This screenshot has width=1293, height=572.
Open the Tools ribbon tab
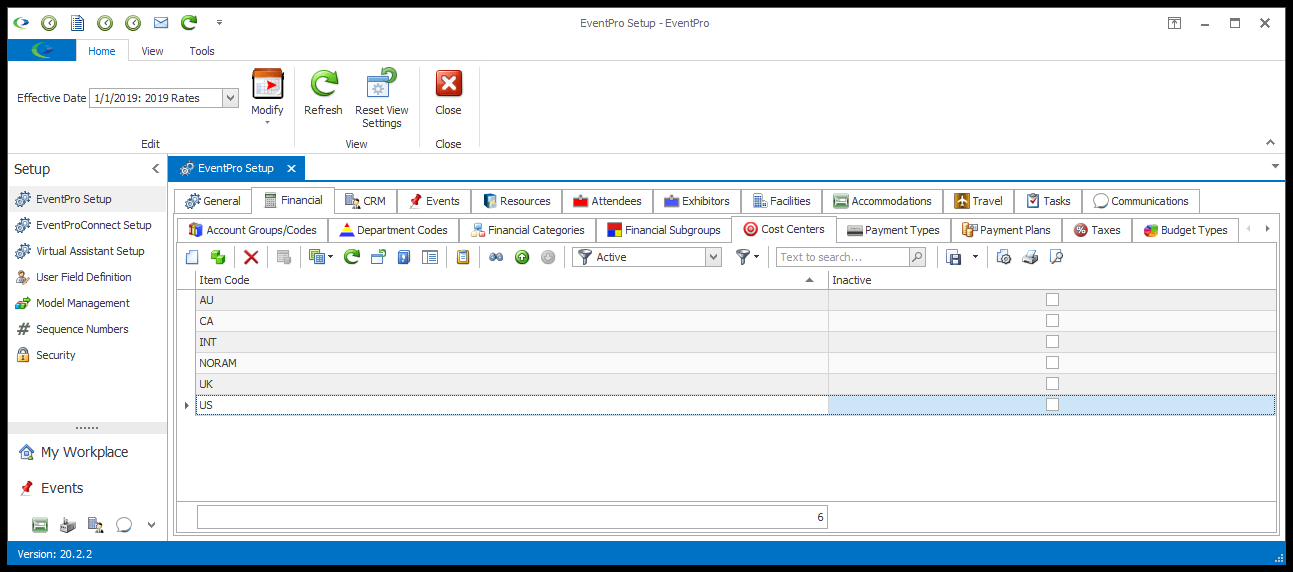click(202, 51)
